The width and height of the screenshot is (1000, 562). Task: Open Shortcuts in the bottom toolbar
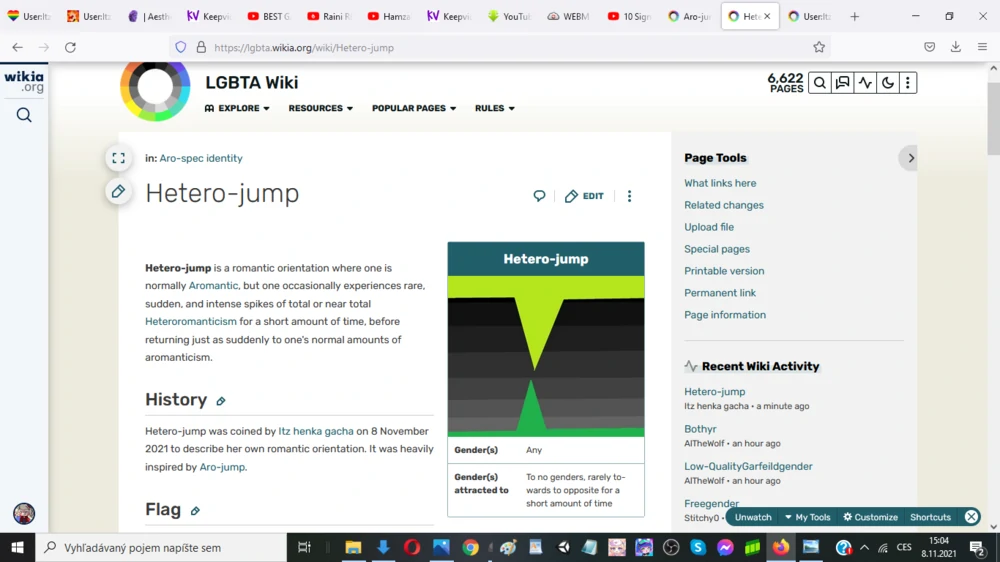pos(930,517)
